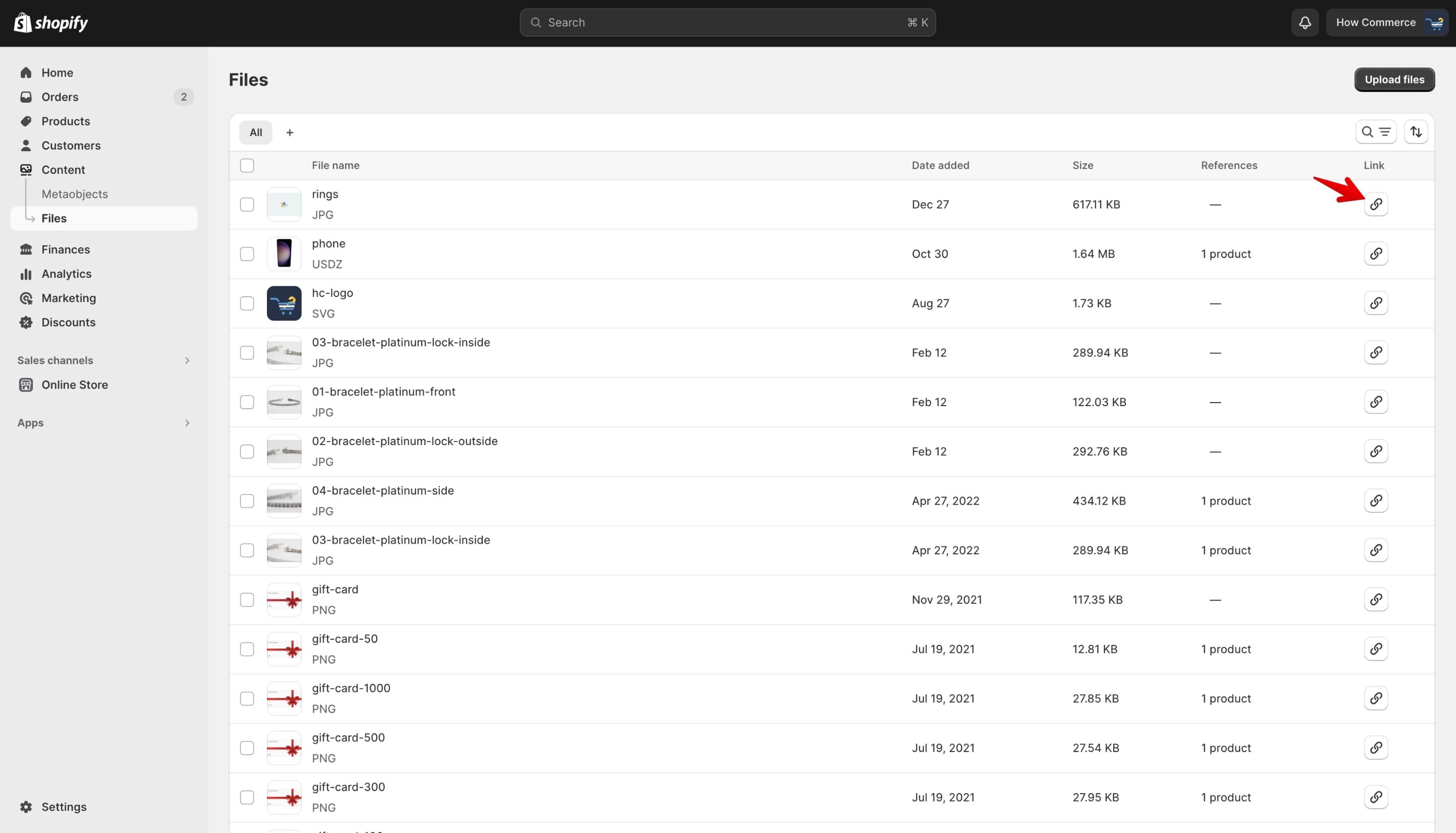This screenshot has height=833, width=1456.
Task: Open the sort files button
Action: click(x=1416, y=132)
